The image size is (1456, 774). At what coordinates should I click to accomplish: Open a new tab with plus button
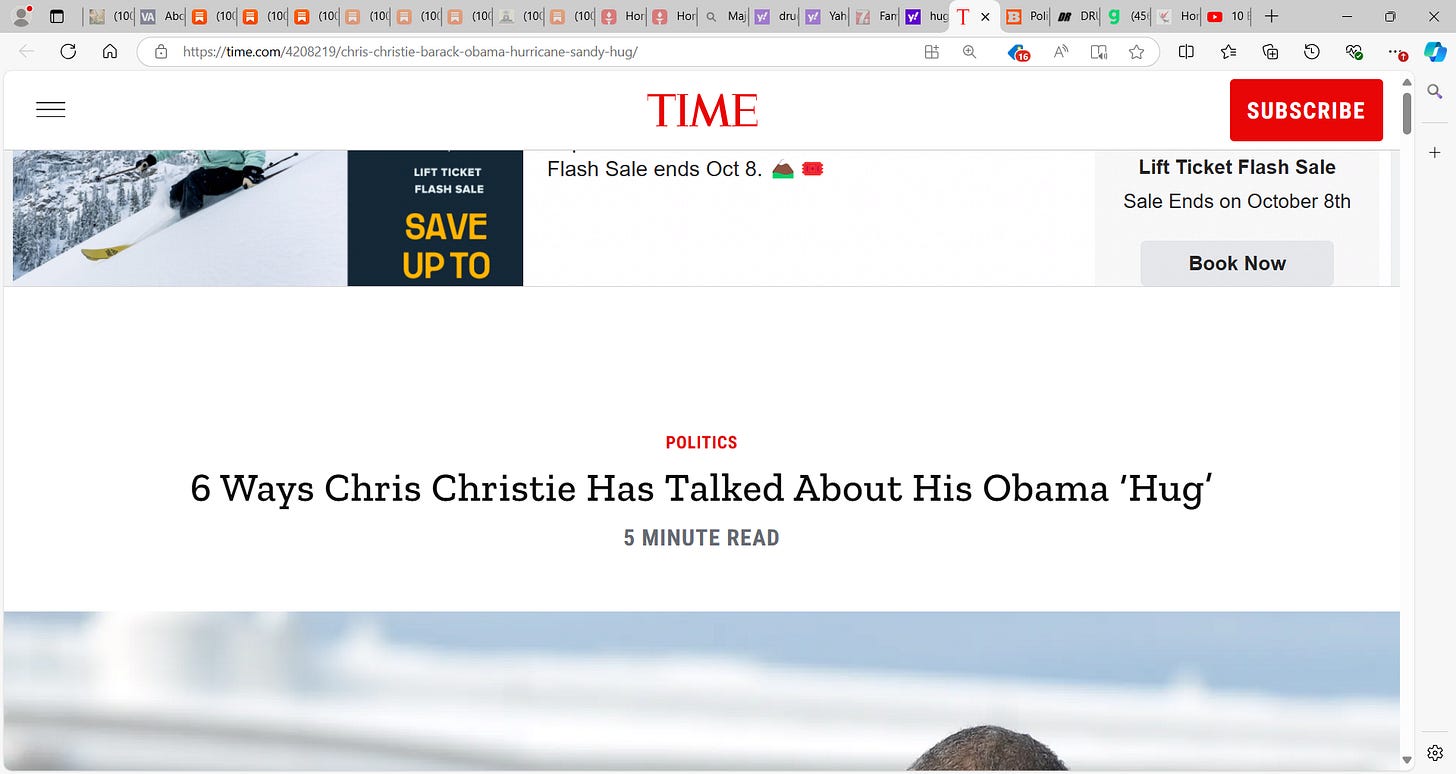pos(1271,16)
